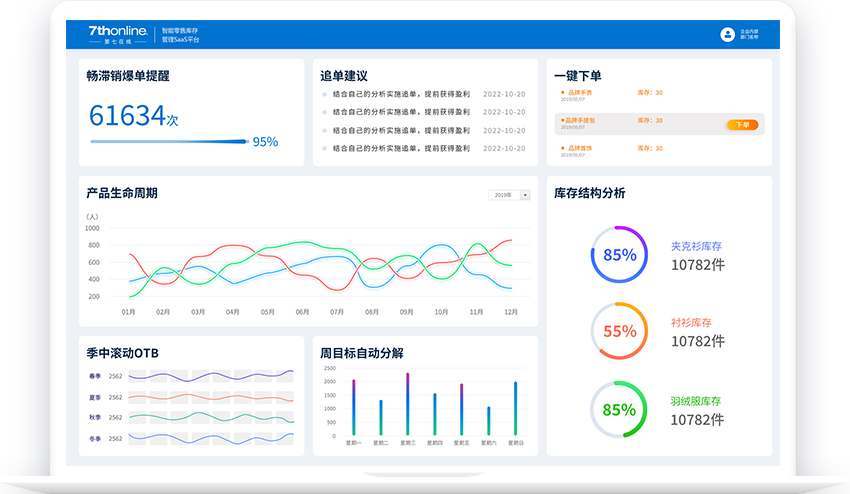Open the 2019年 year dropdown
The height and width of the screenshot is (494, 850).
pyautogui.click(x=509, y=195)
